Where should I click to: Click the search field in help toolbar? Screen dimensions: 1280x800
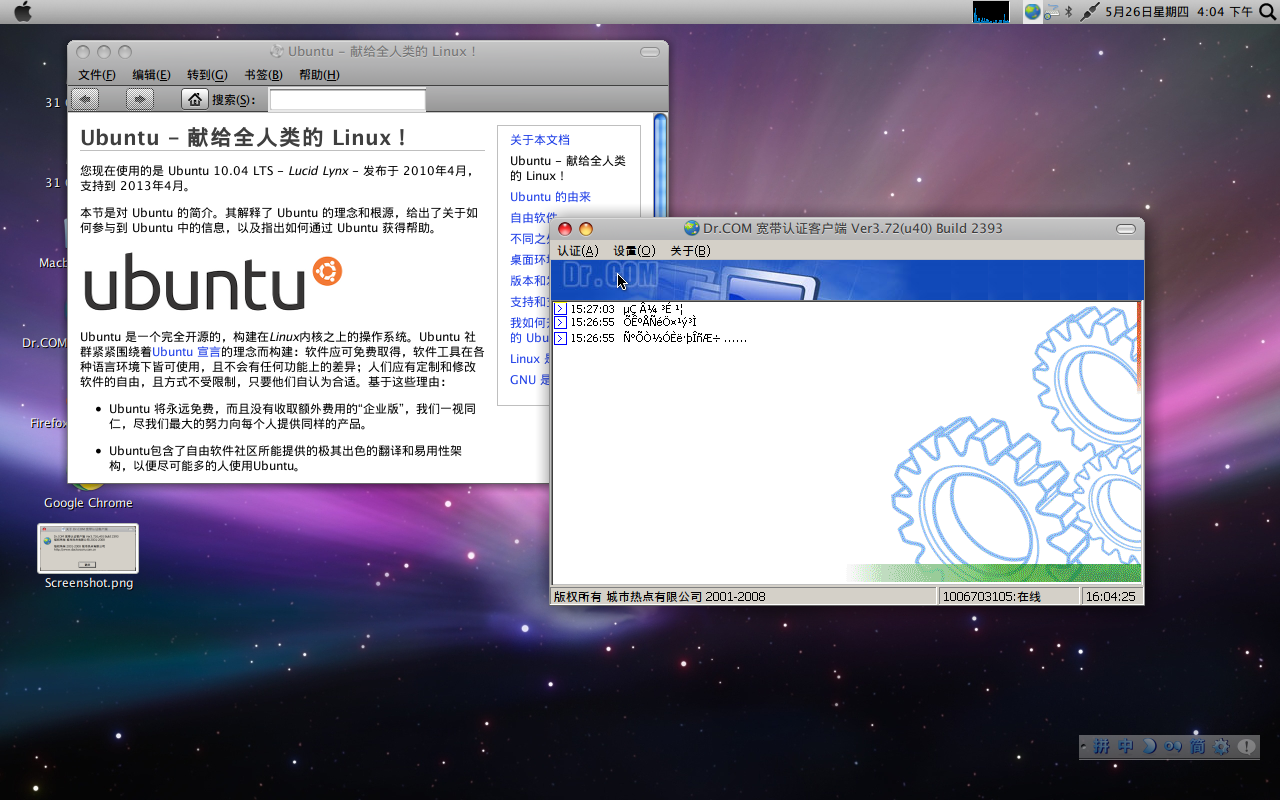tap(347, 100)
